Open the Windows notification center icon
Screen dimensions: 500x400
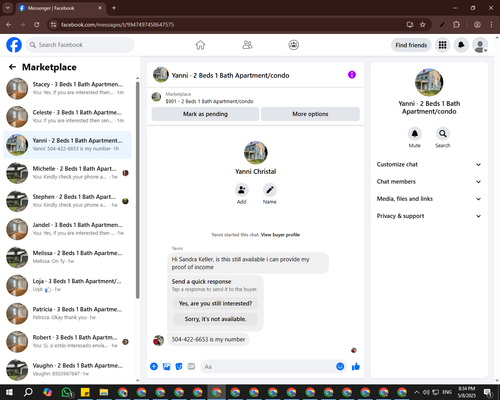coord(488,392)
